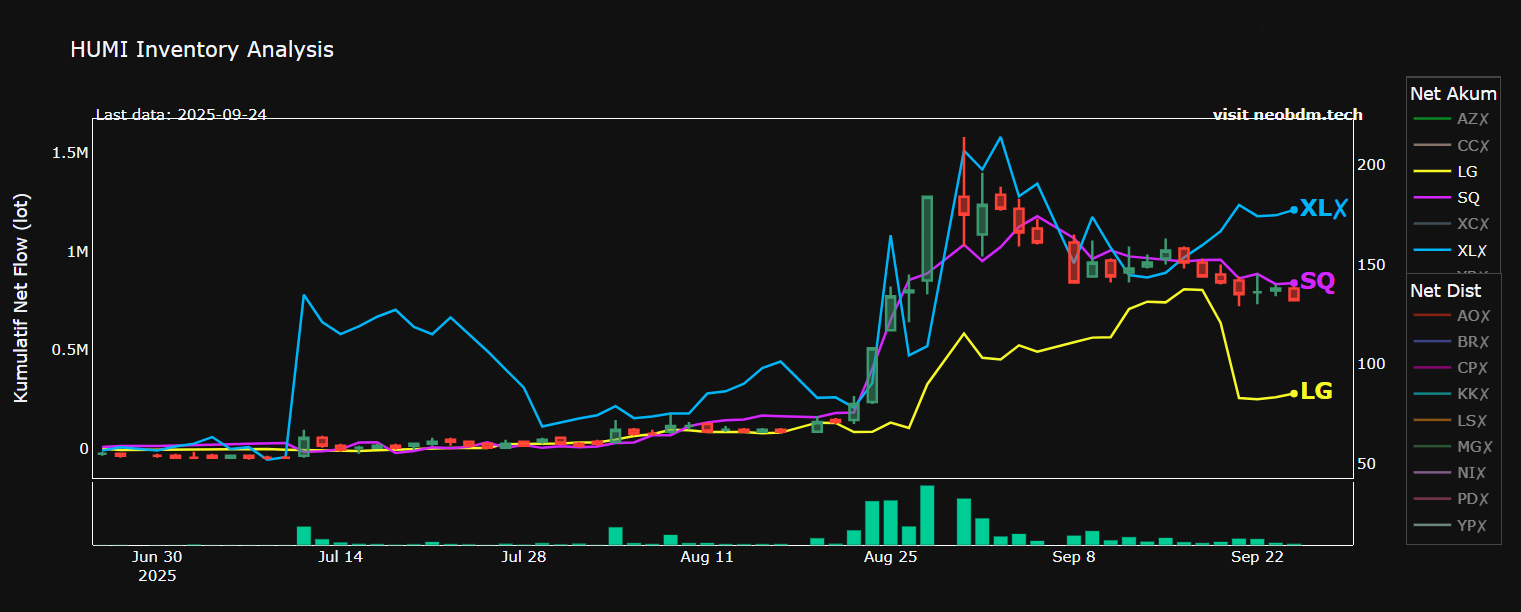Click the yellow LG line end label
Viewport: 1521px width, 612px height.
(x=1316, y=392)
